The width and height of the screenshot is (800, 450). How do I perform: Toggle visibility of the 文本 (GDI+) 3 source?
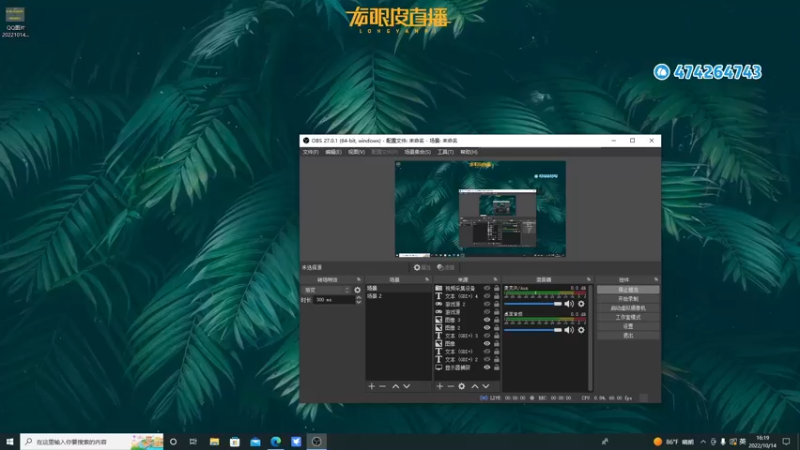point(487,336)
